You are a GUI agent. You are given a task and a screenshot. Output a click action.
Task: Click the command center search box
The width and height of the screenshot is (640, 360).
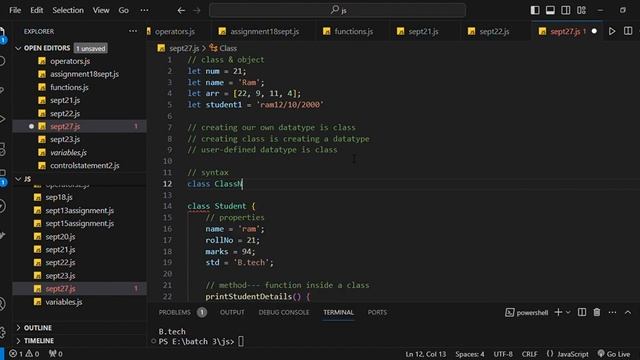pyautogui.click(x=338, y=10)
